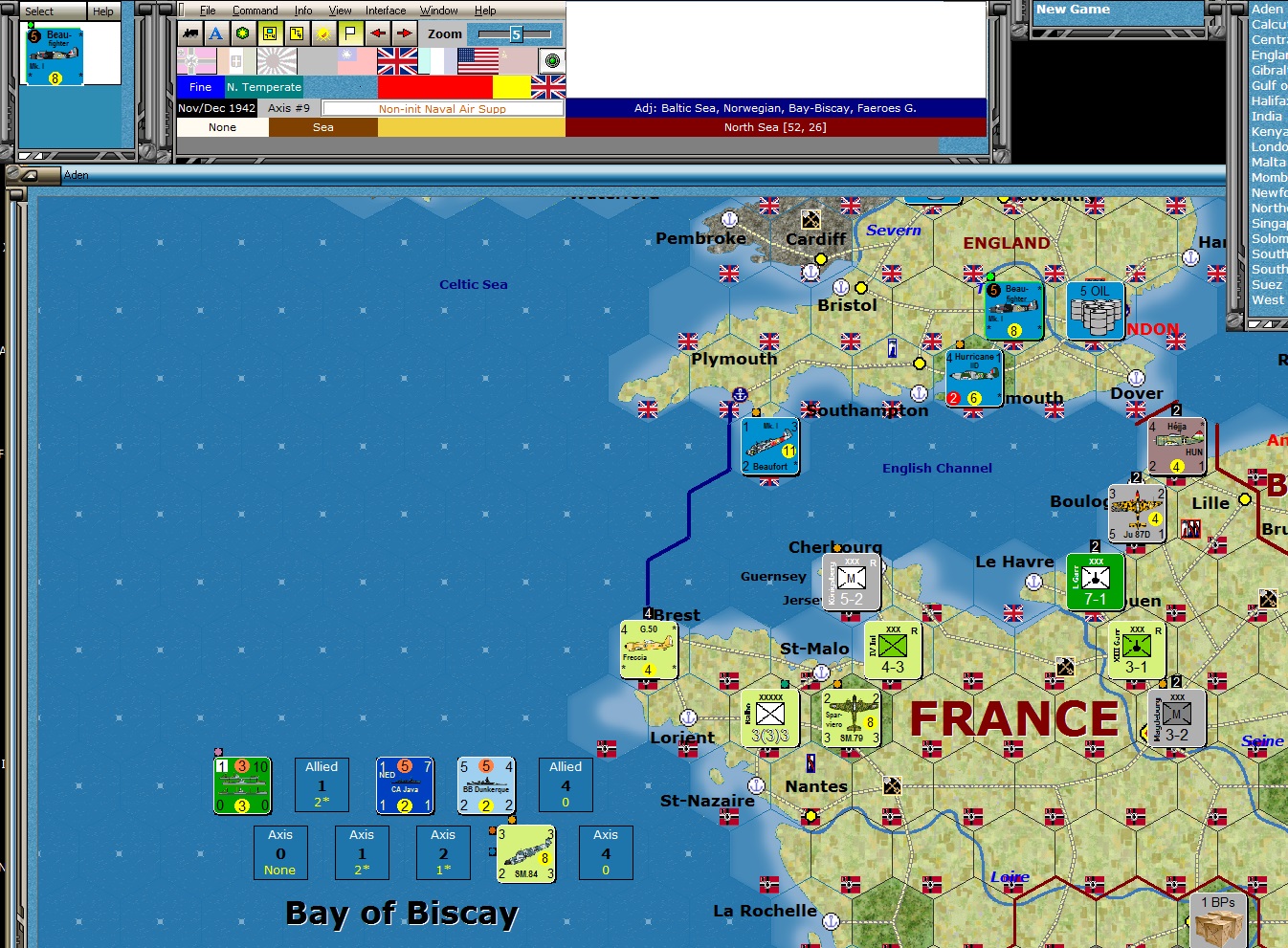Image resolution: width=1288 pixels, height=948 pixels.
Task: Select the G.50 Freccia fighter at Brest
Action: pos(649,650)
